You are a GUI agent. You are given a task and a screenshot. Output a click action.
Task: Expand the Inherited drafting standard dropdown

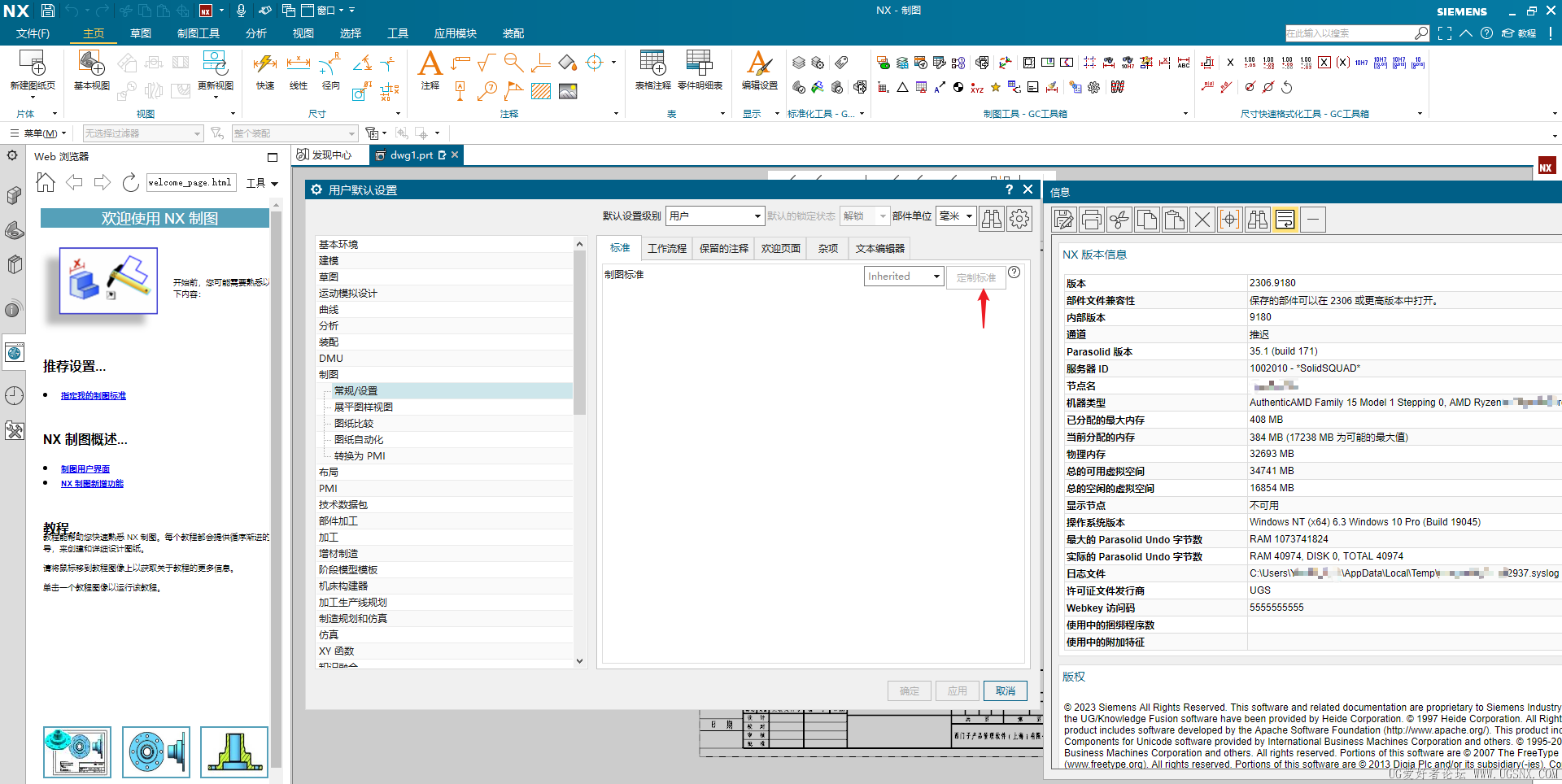[x=903, y=277]
